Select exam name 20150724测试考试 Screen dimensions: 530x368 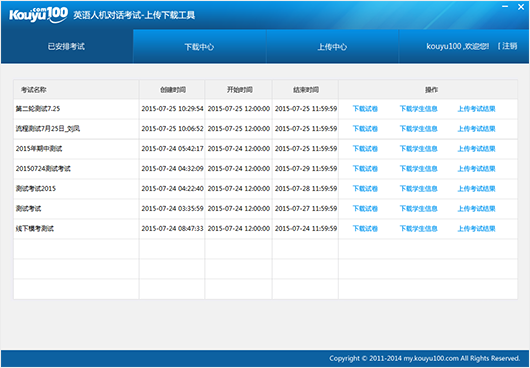tap(43, 169)
